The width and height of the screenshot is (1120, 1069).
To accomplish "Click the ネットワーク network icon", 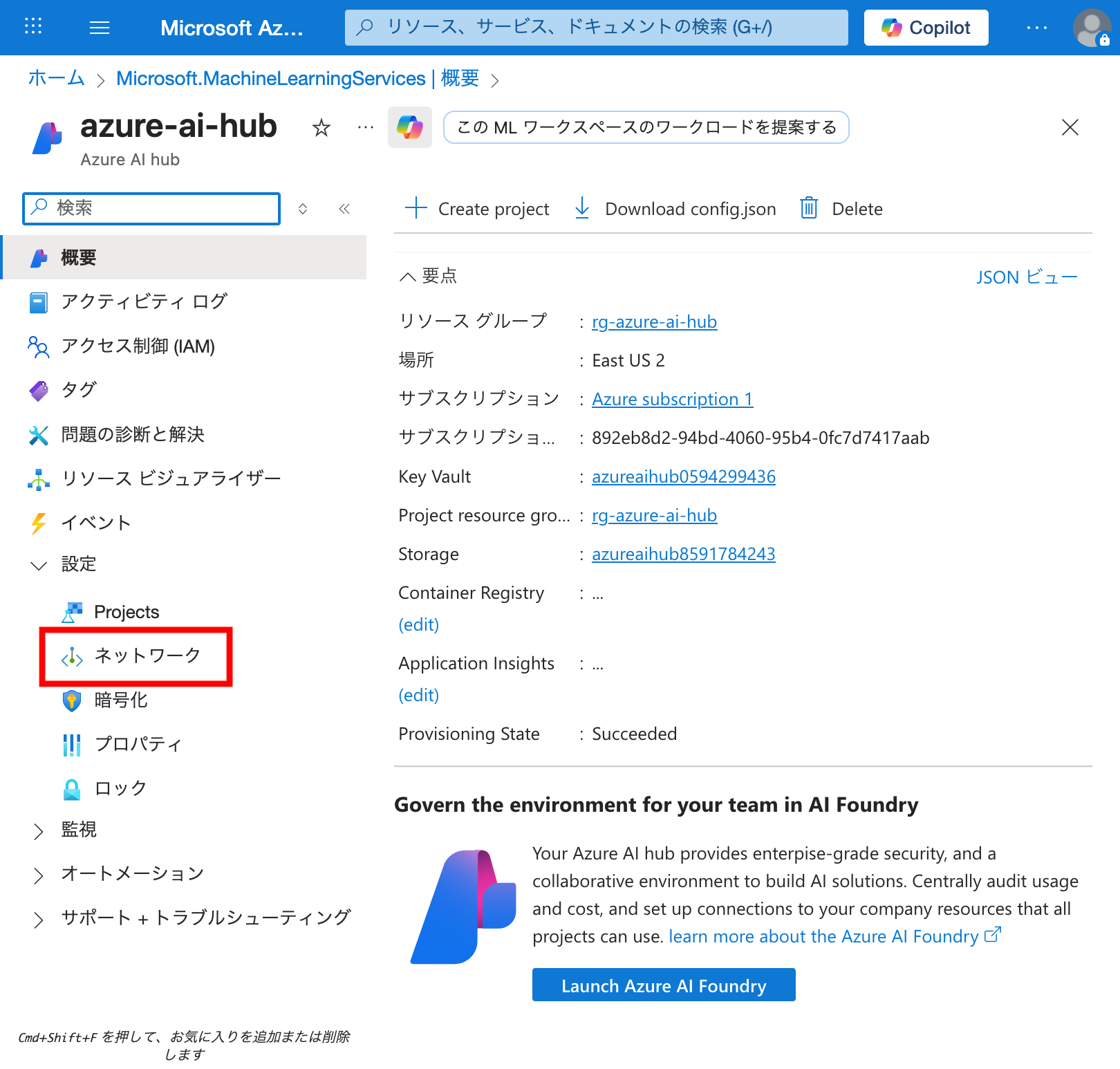I will (x=72, y=656).
